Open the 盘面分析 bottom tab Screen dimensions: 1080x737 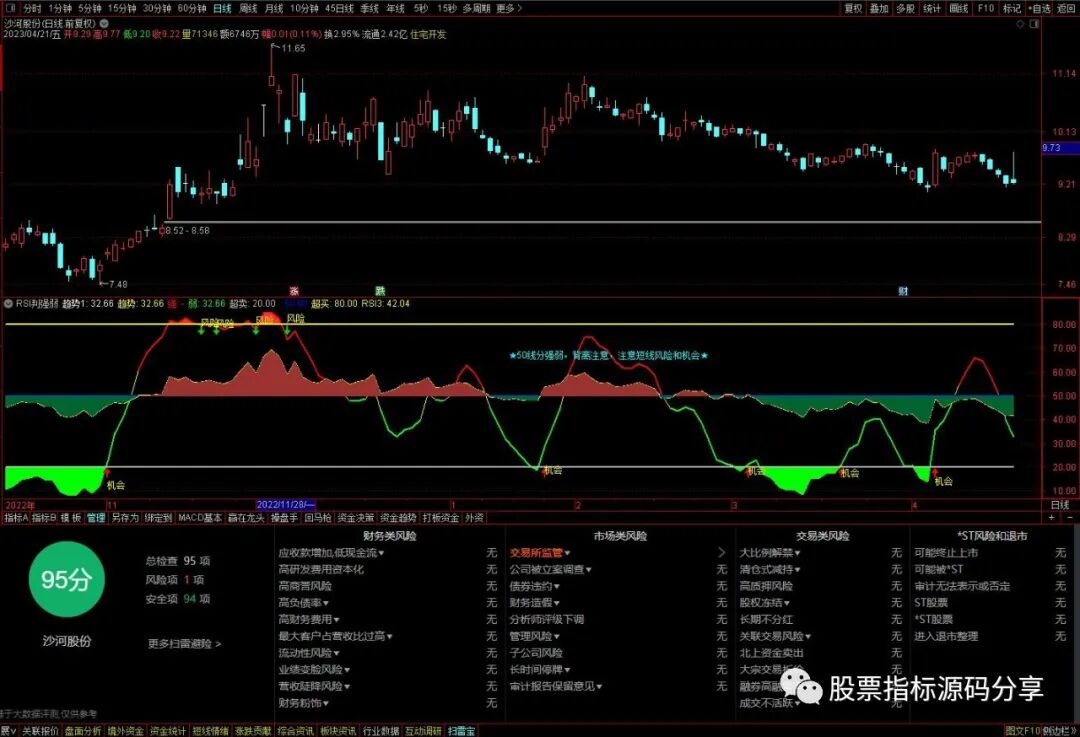point(83,731)
